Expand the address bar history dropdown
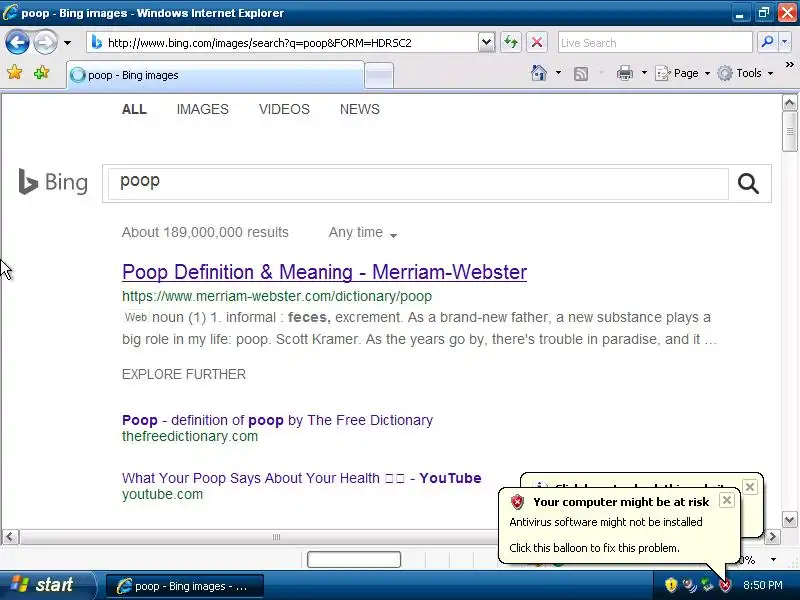Image resolution: width=800 pixels, height=600 pixels. 486,42
